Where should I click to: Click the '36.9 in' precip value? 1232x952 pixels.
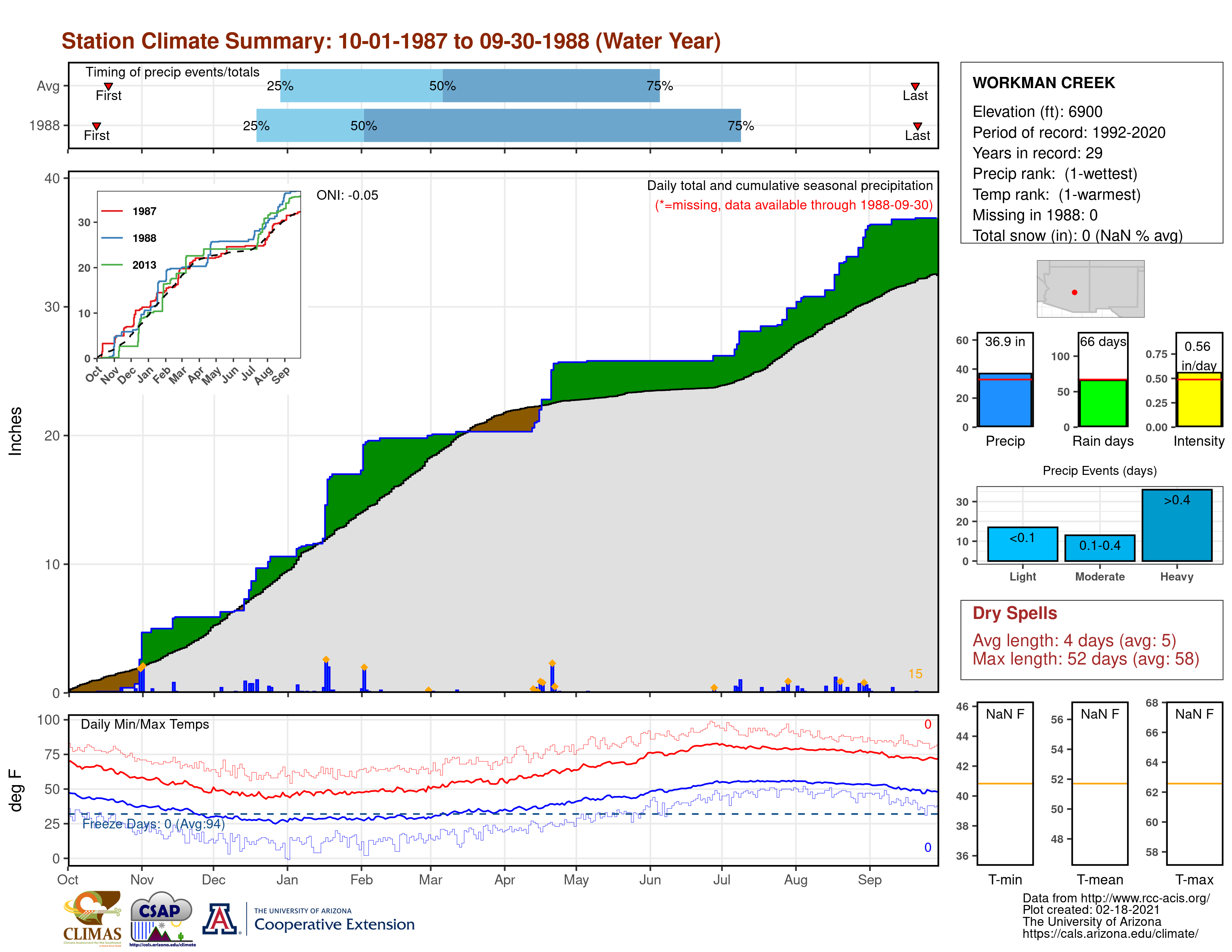tap(1005, 342)
